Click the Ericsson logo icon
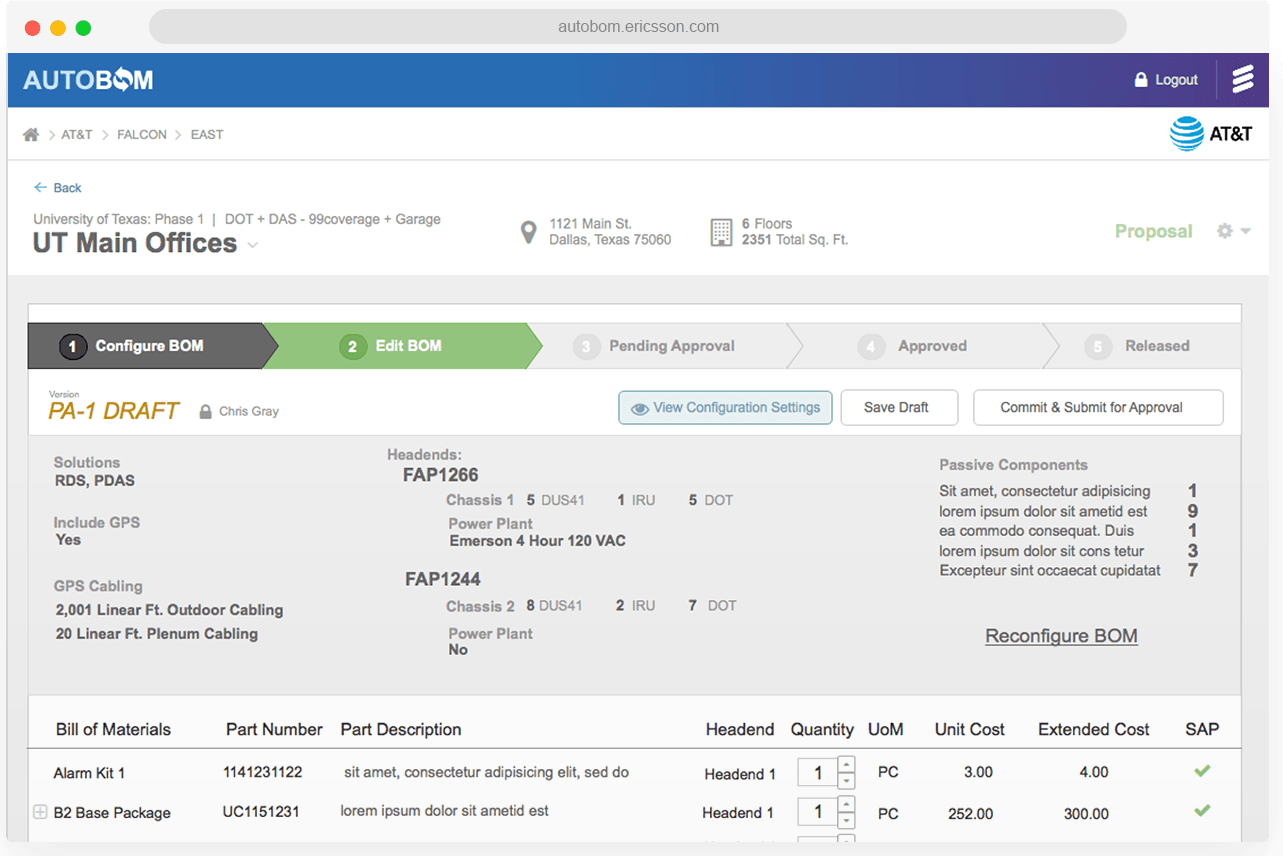Screen dimensions: 1283x856 (x=1242, y=79)
